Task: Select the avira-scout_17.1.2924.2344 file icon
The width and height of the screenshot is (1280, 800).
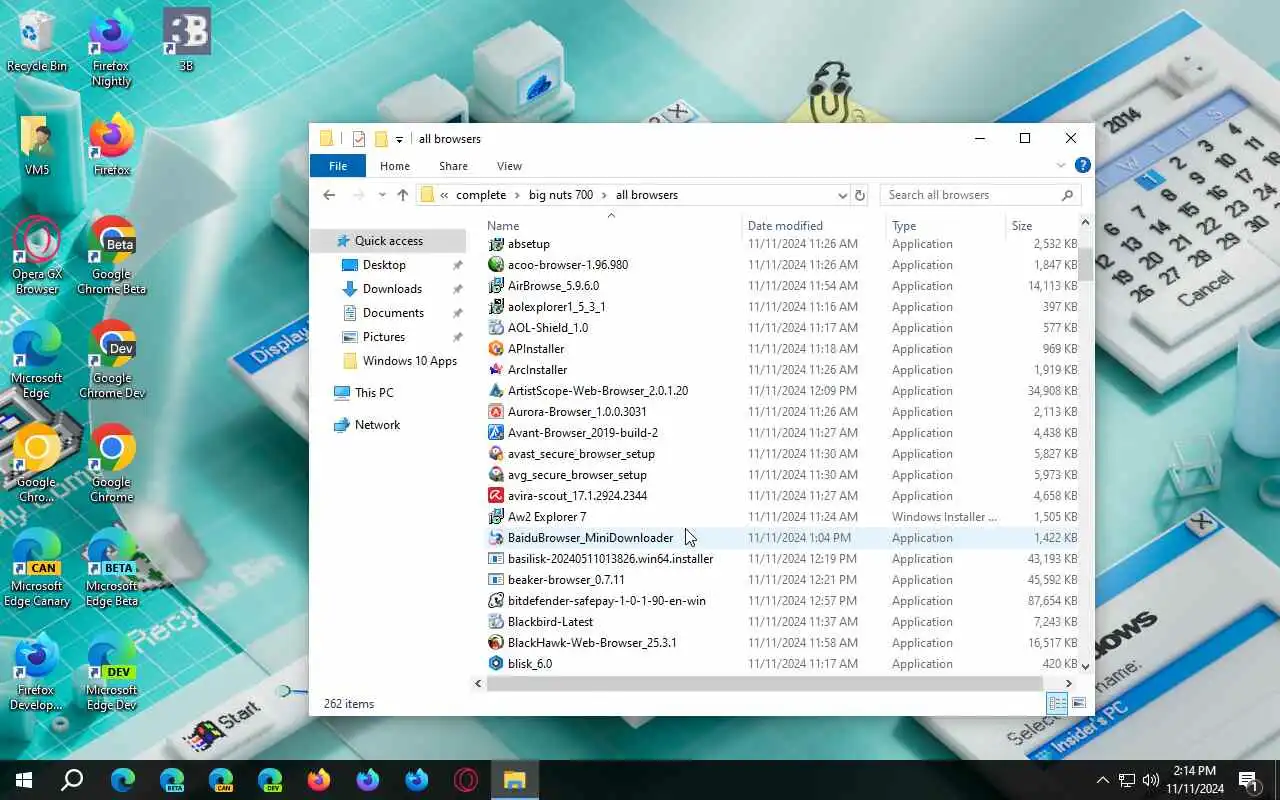Action: [x=495, y=496]
